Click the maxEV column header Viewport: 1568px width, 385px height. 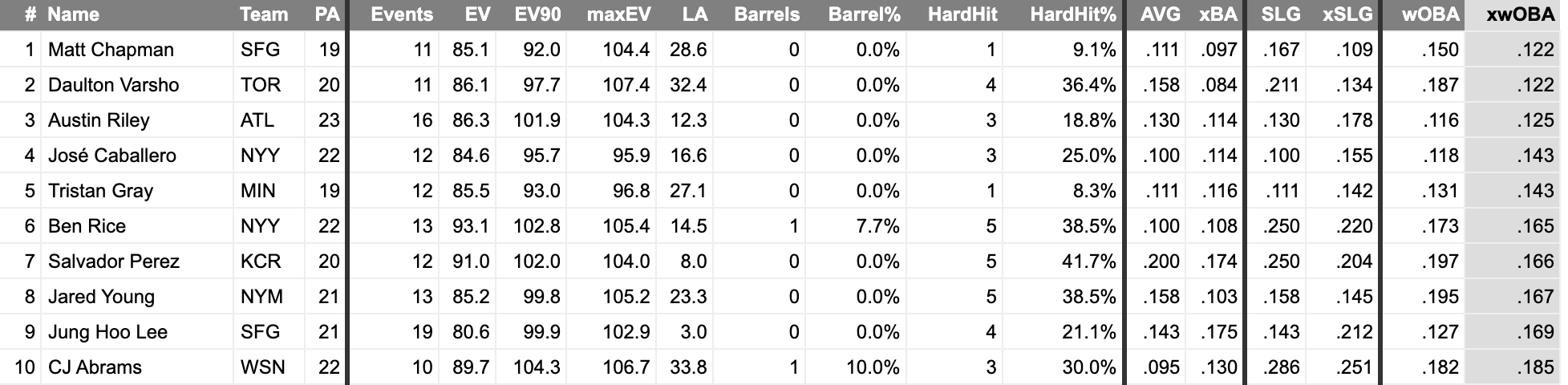click(618, 14)
